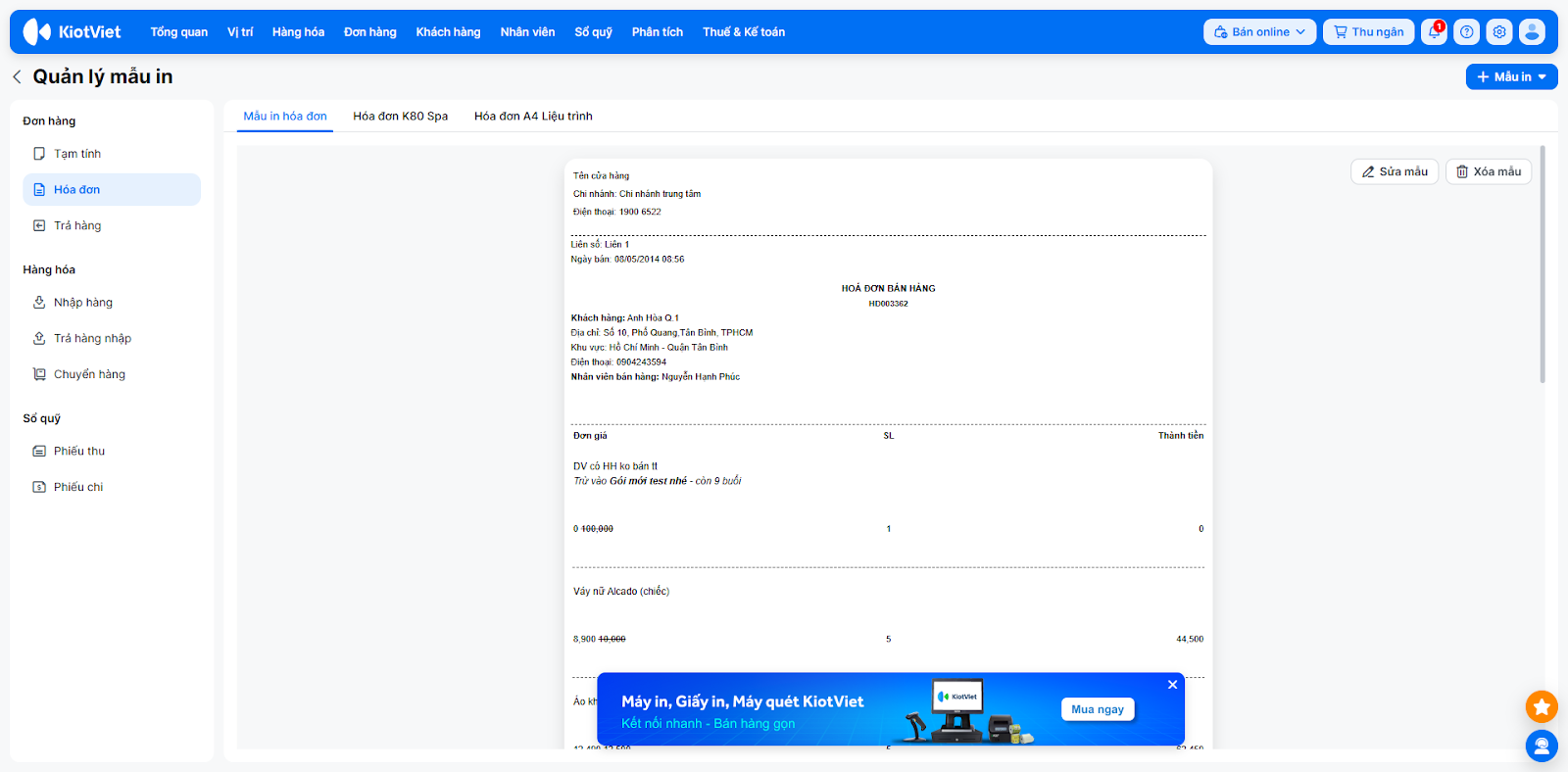Viewport: 1568px width, 772px height.
Task: Click the 44,500 amount in preview
Action: [x=1190, y=640]
